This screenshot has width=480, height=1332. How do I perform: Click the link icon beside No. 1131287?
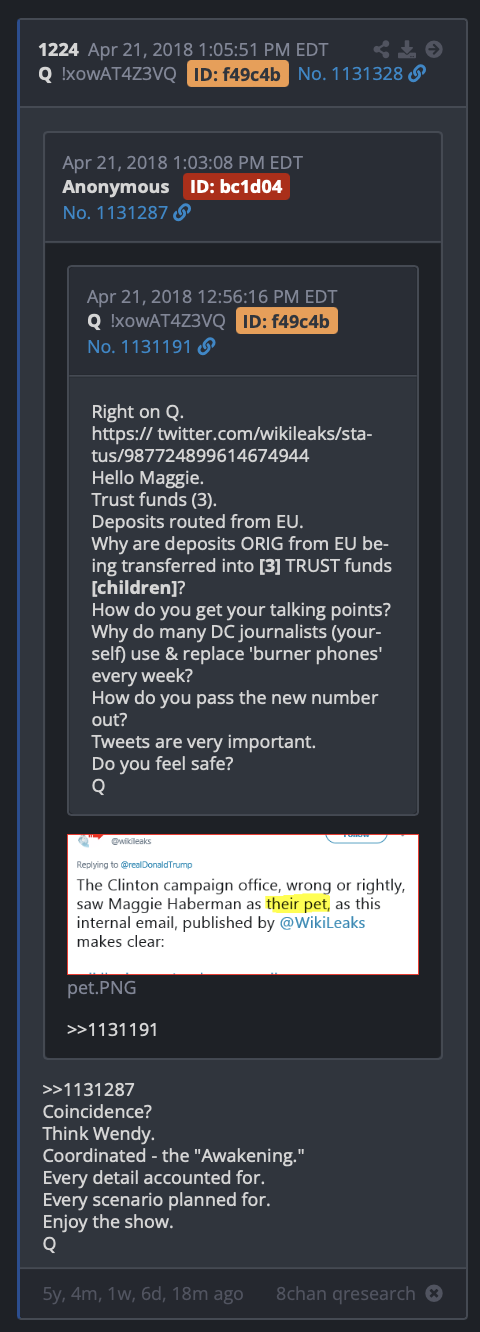pos(182,212)
